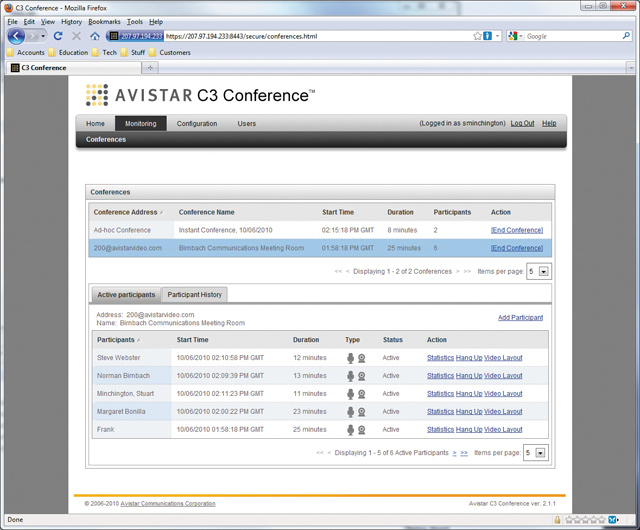The height and width of the screenshot is (530, 640).
Task: Open the Firefox Help menu
Action: click(x=156, y=22)
